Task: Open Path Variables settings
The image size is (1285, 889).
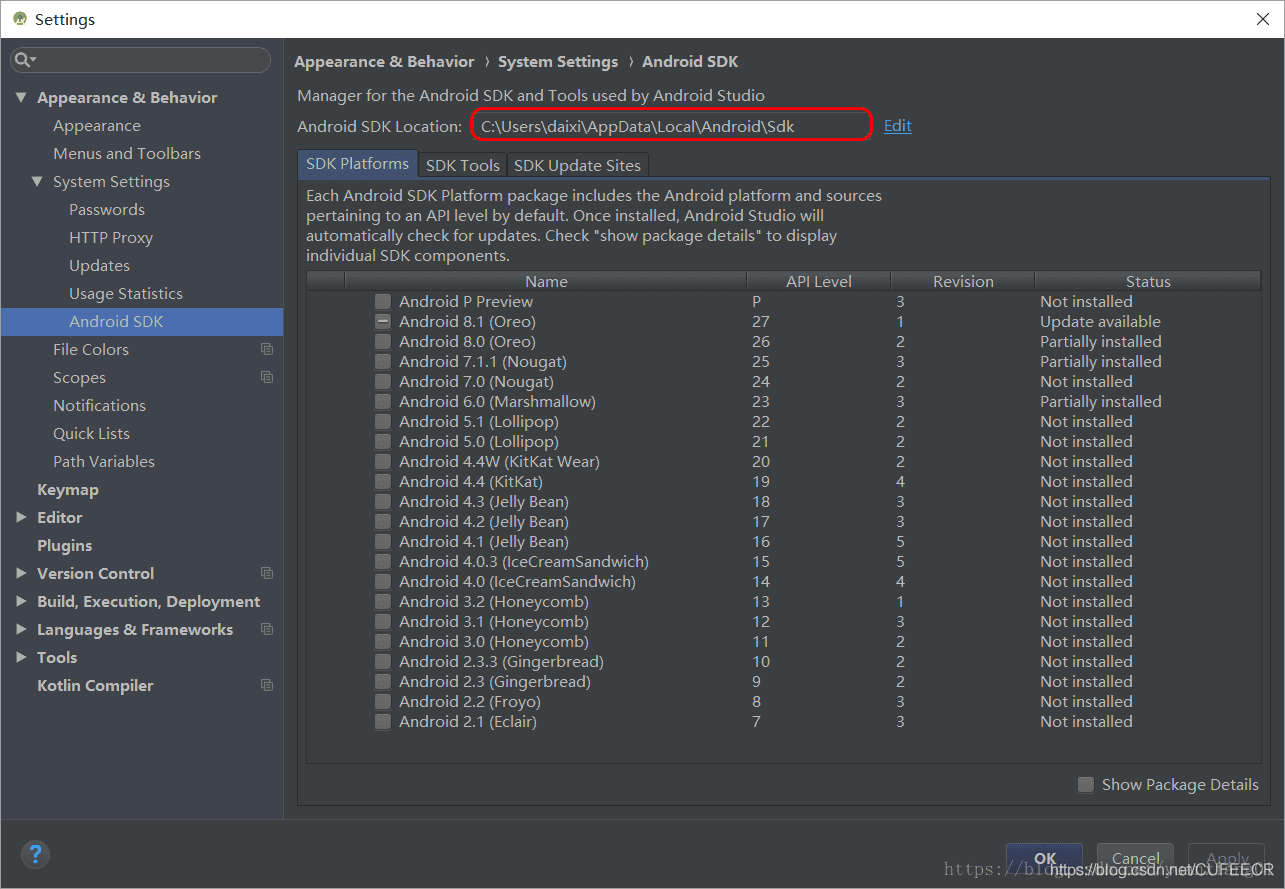Action: coord(104,461)
